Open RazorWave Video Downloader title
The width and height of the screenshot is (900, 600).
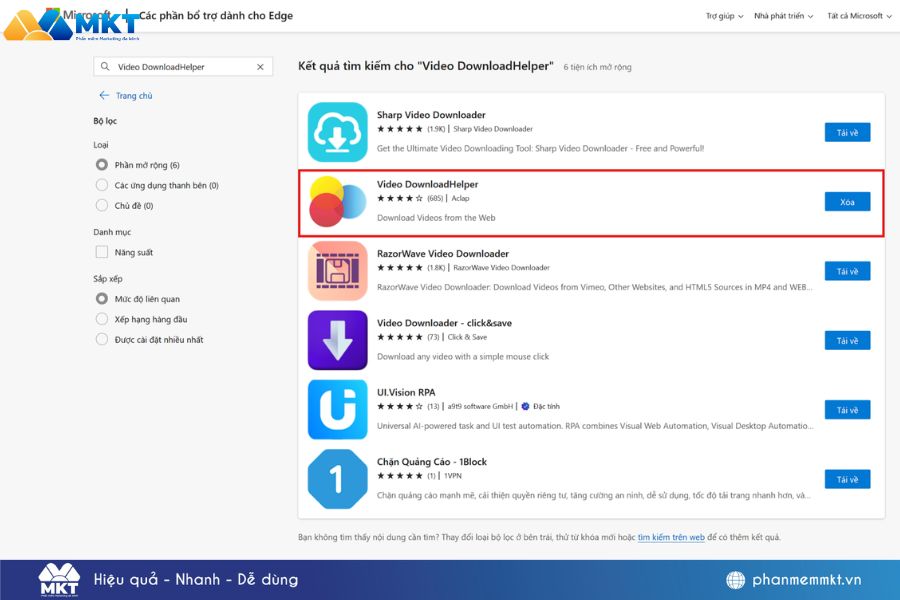point(443,254)
